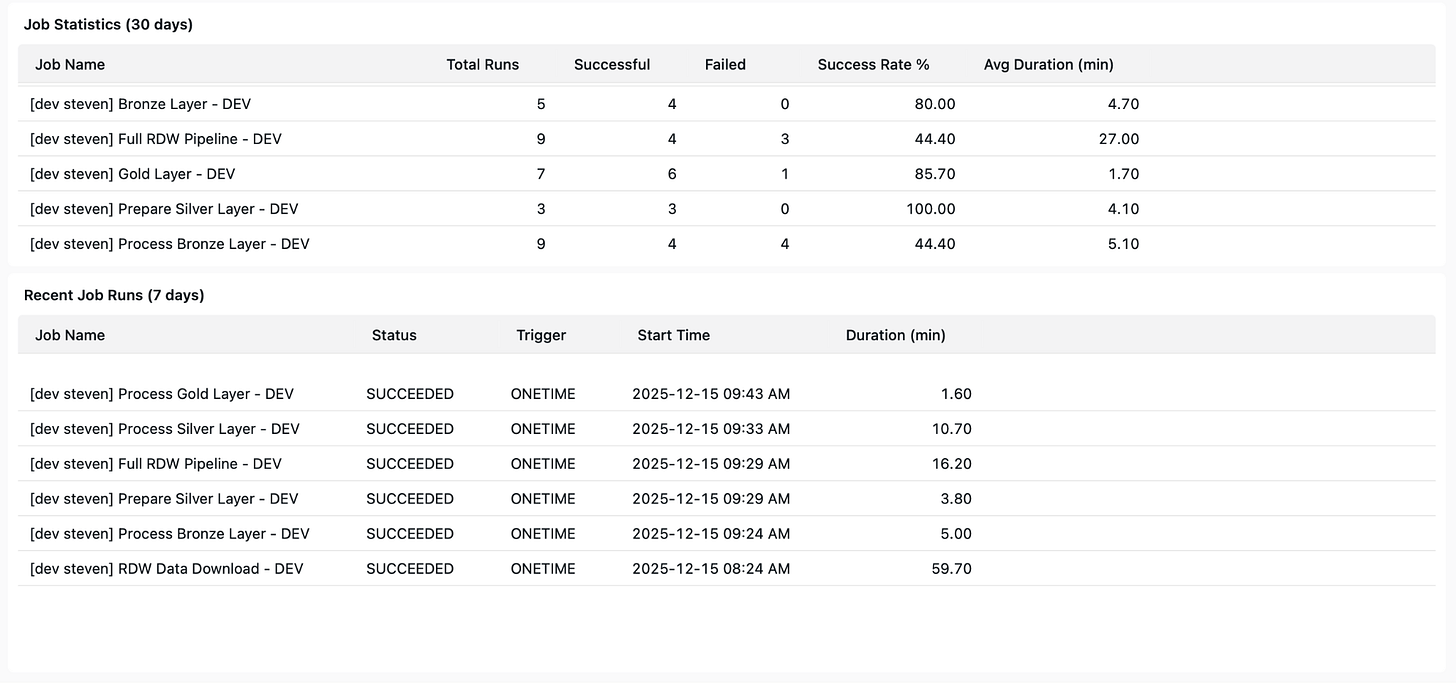Sort statistics by Success Rate % header
This screenshot has width=1456, height=683.
(874, 64)
